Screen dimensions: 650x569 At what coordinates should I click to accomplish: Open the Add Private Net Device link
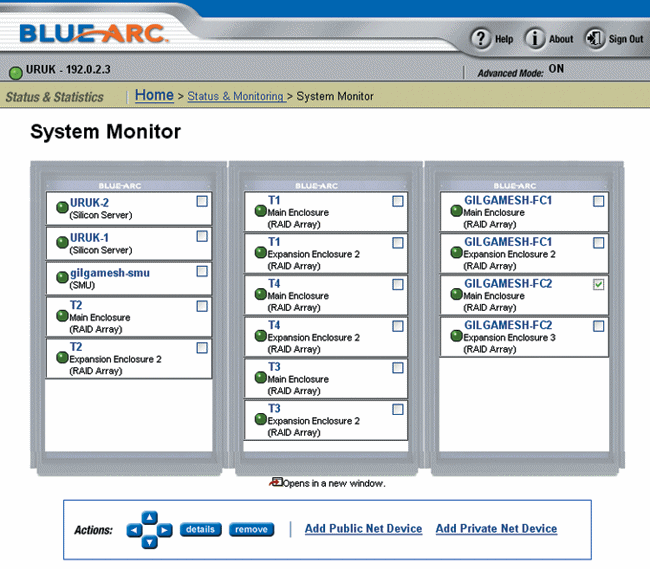[496, 529]
